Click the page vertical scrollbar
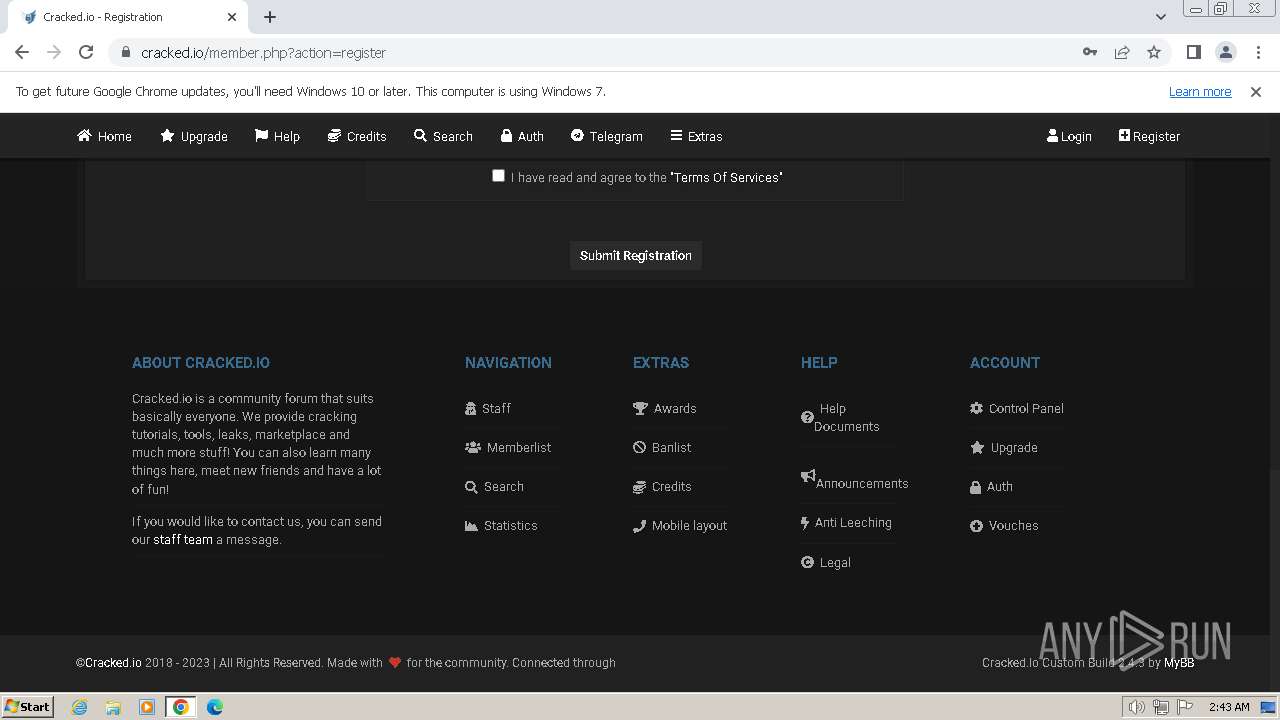 pos(1275,400)
